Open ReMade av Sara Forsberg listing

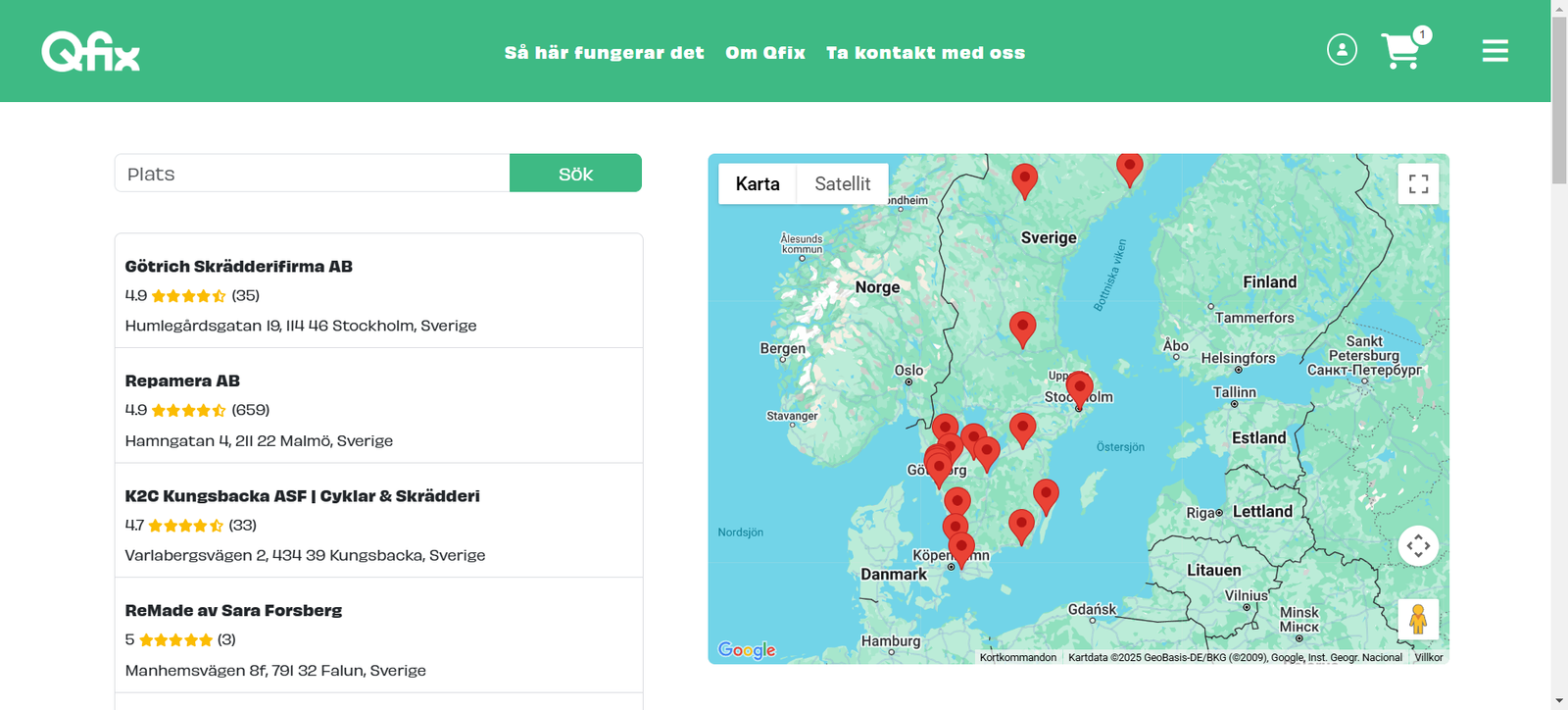tap(233, 610)
